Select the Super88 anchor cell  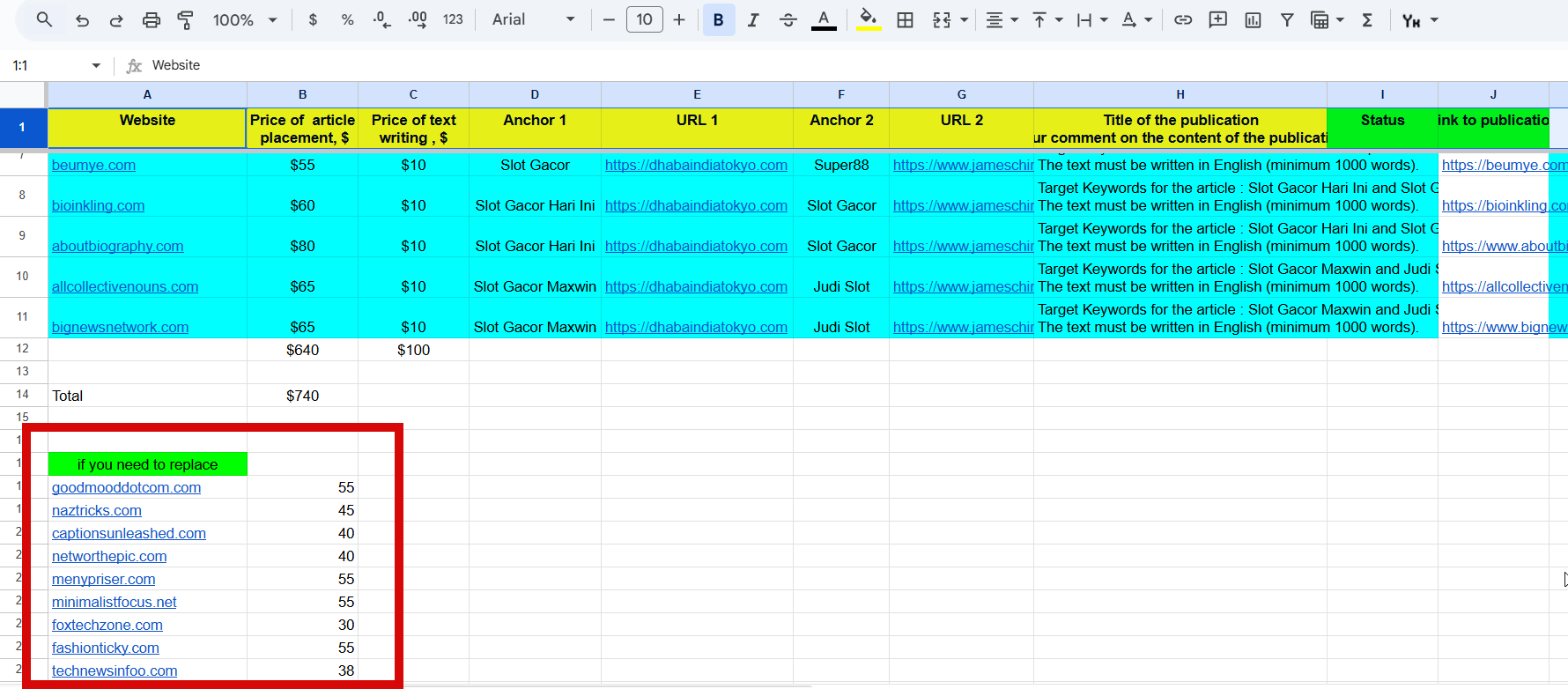841,165
